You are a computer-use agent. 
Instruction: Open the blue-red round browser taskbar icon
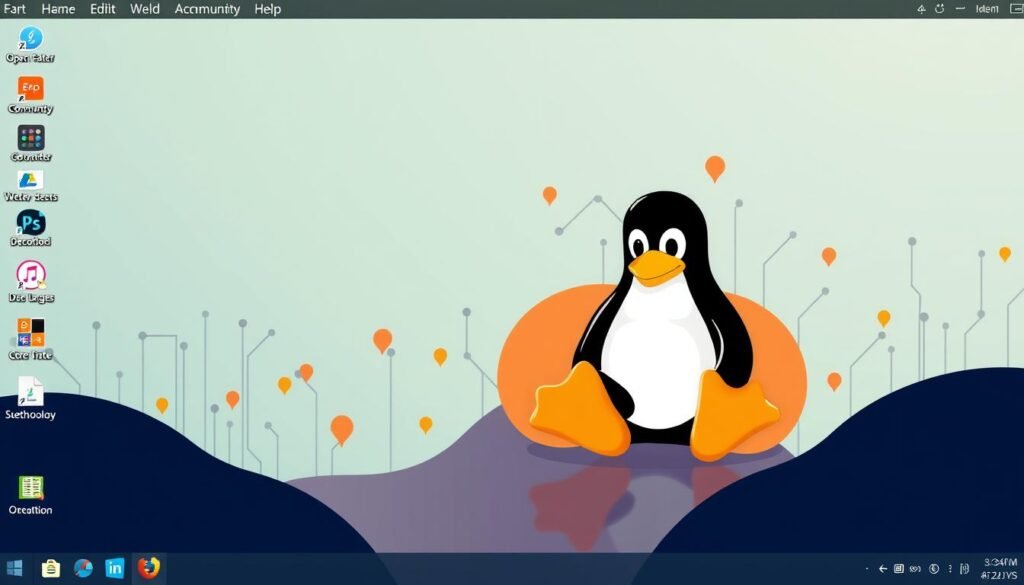click(83, 568)
